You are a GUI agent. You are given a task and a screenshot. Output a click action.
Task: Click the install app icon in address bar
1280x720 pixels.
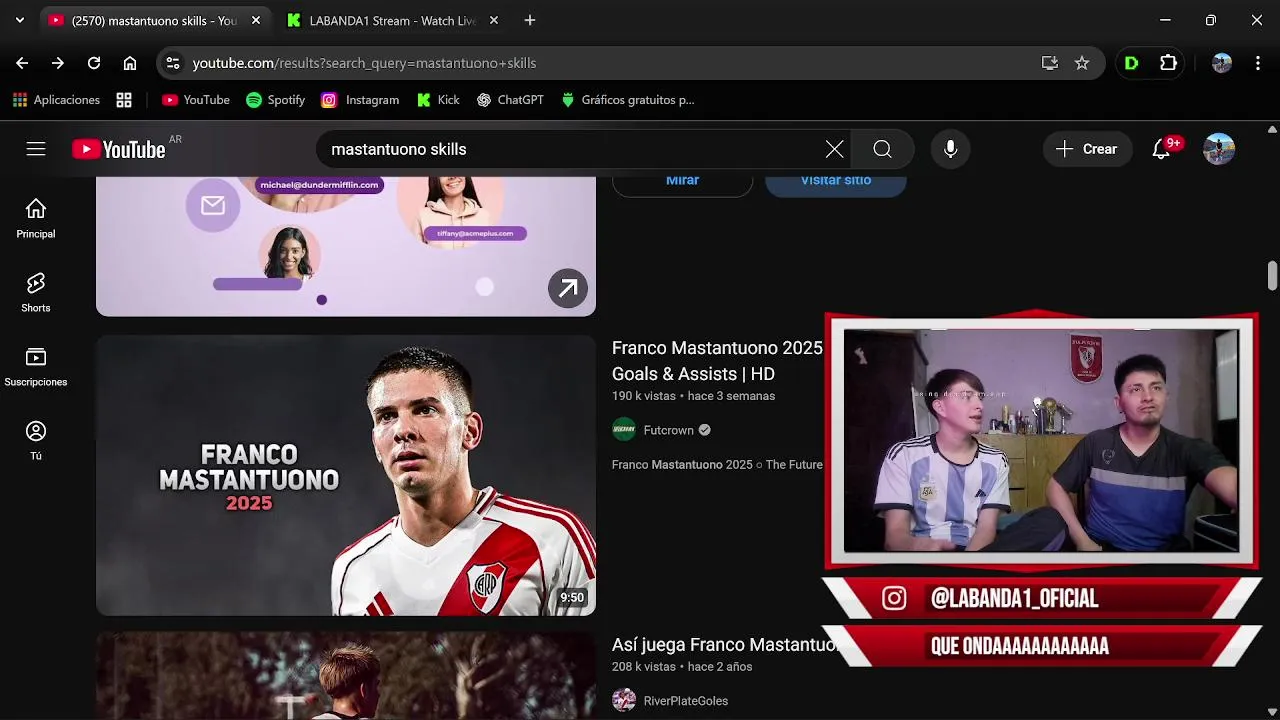coord(1050,63)
